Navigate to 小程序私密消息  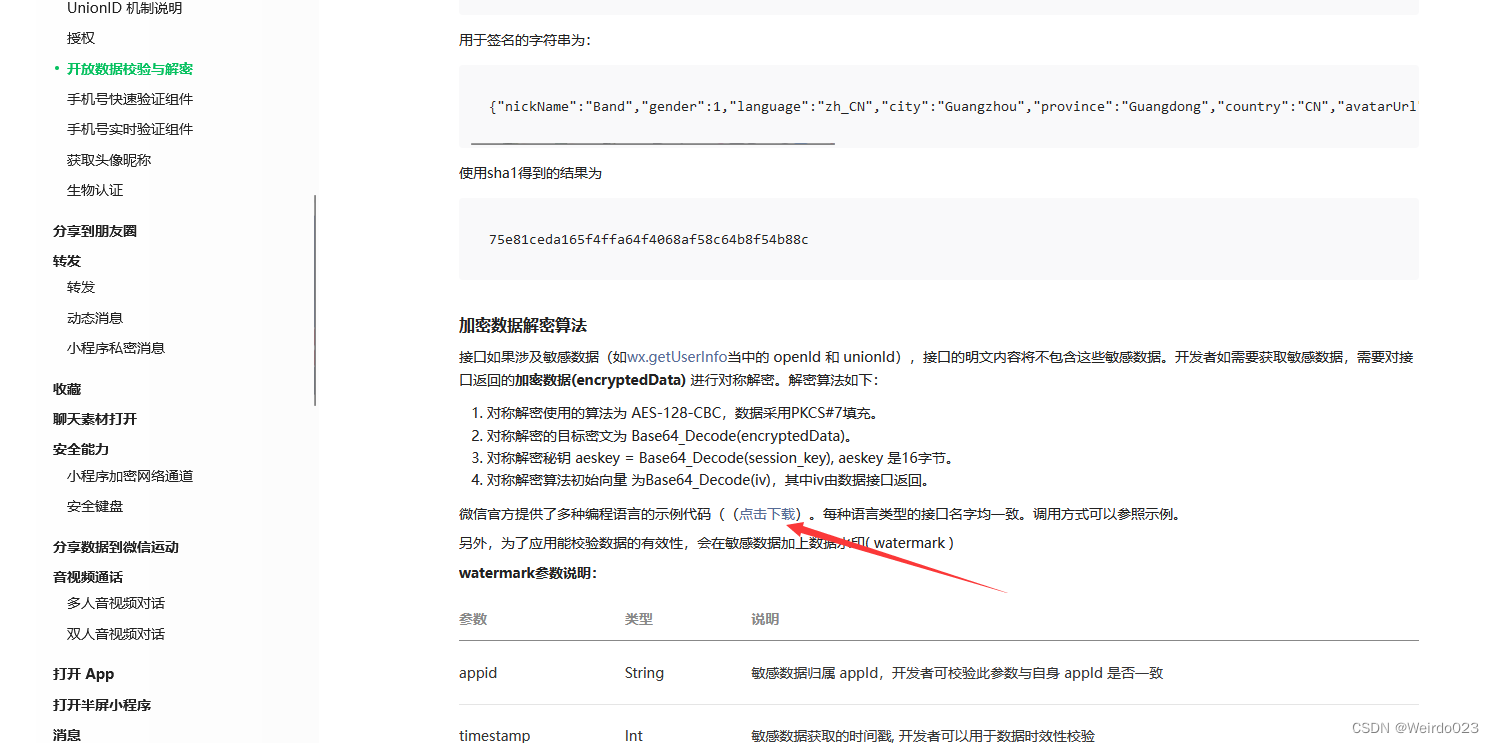pyautogui.click(x=115, y=347)
